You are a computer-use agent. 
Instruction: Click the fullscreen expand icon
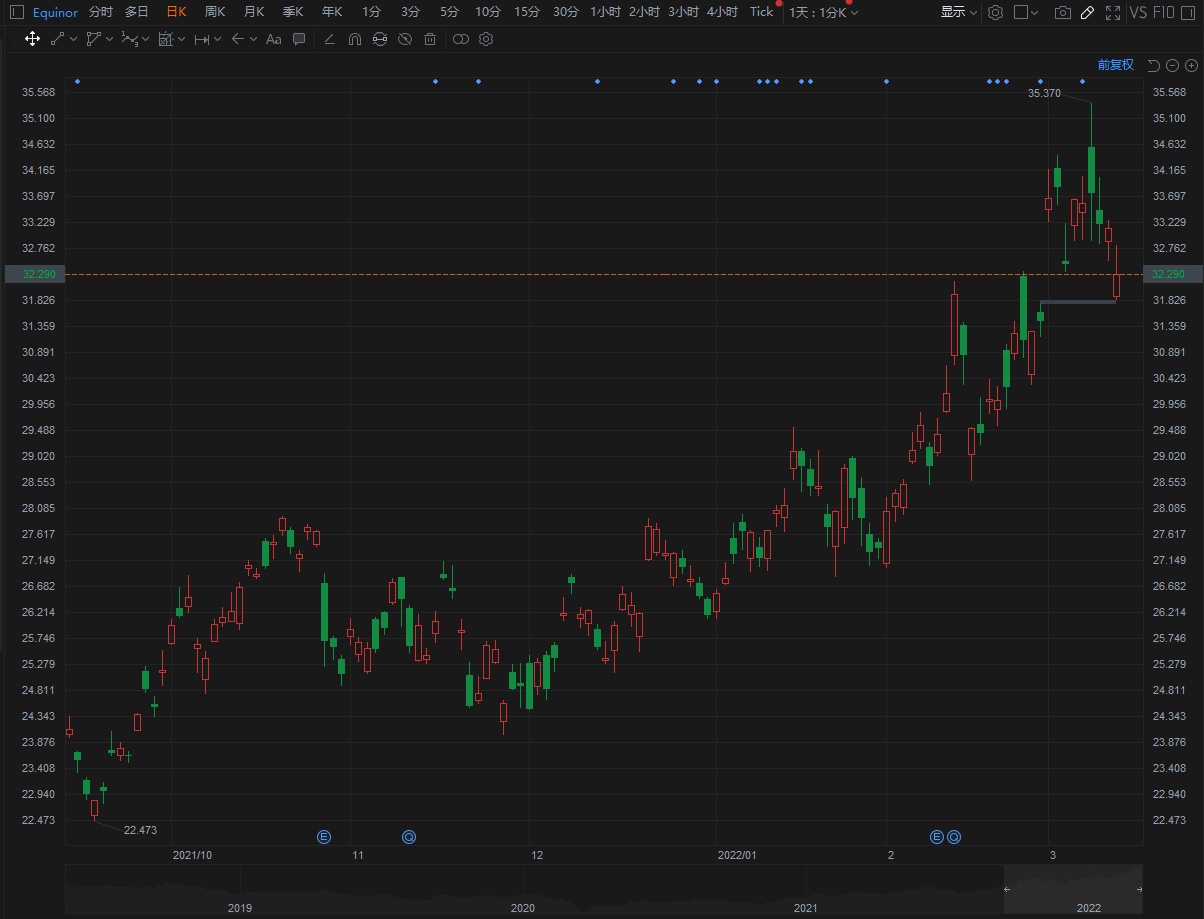point(1111,12)
